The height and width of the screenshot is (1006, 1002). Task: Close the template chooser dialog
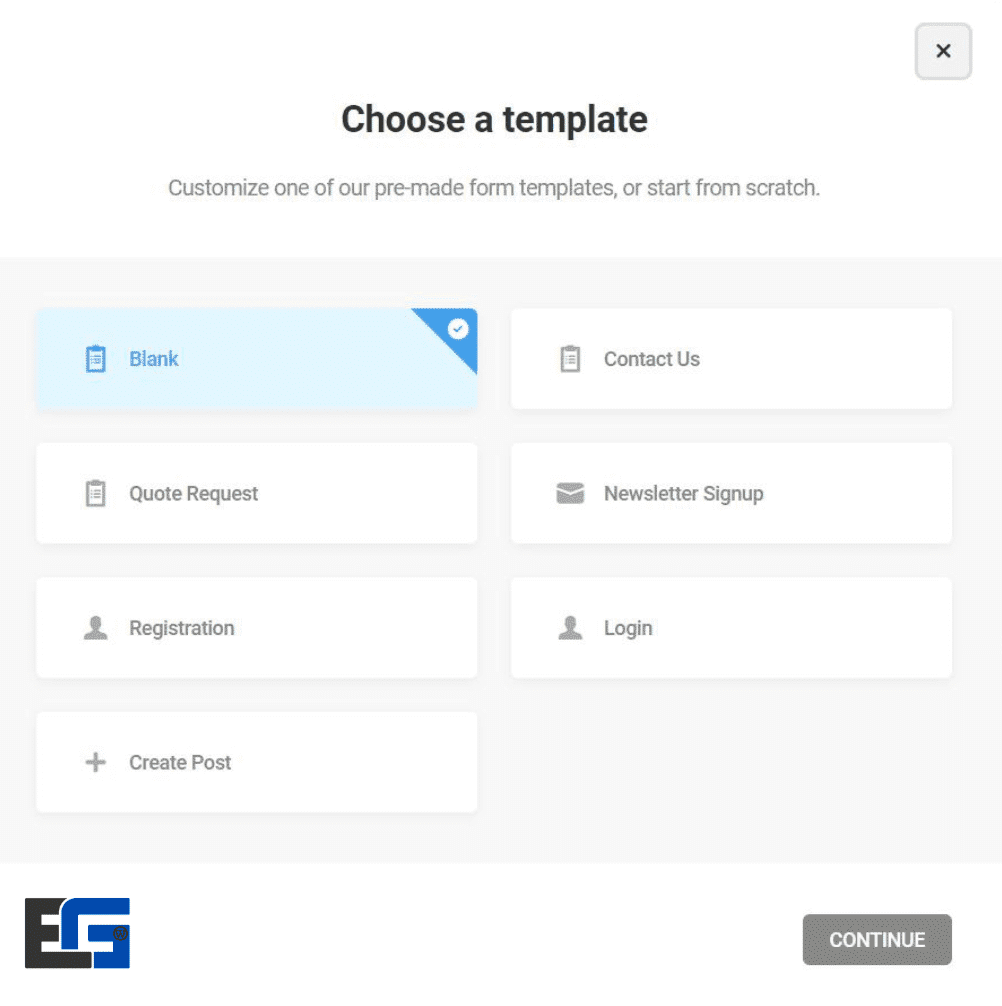pyautogui.click(x=943, y=52)
